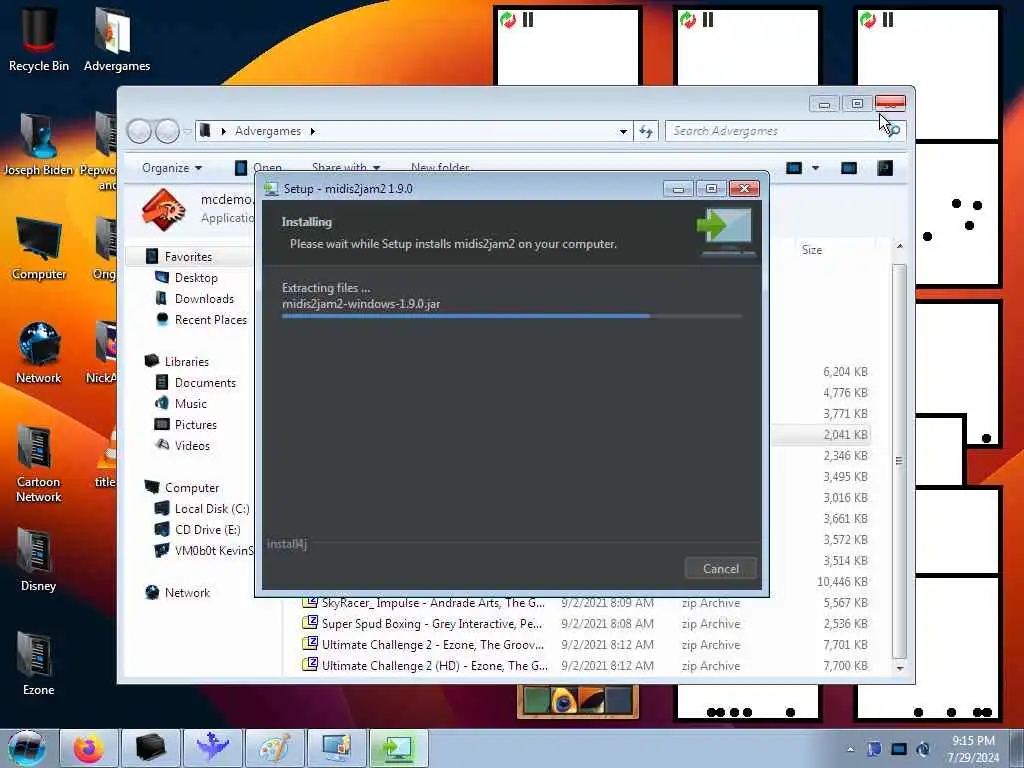Select the Ezone desktop icon
The height and width of the screenshot is (768, 1024).
[x=39, y=664]
